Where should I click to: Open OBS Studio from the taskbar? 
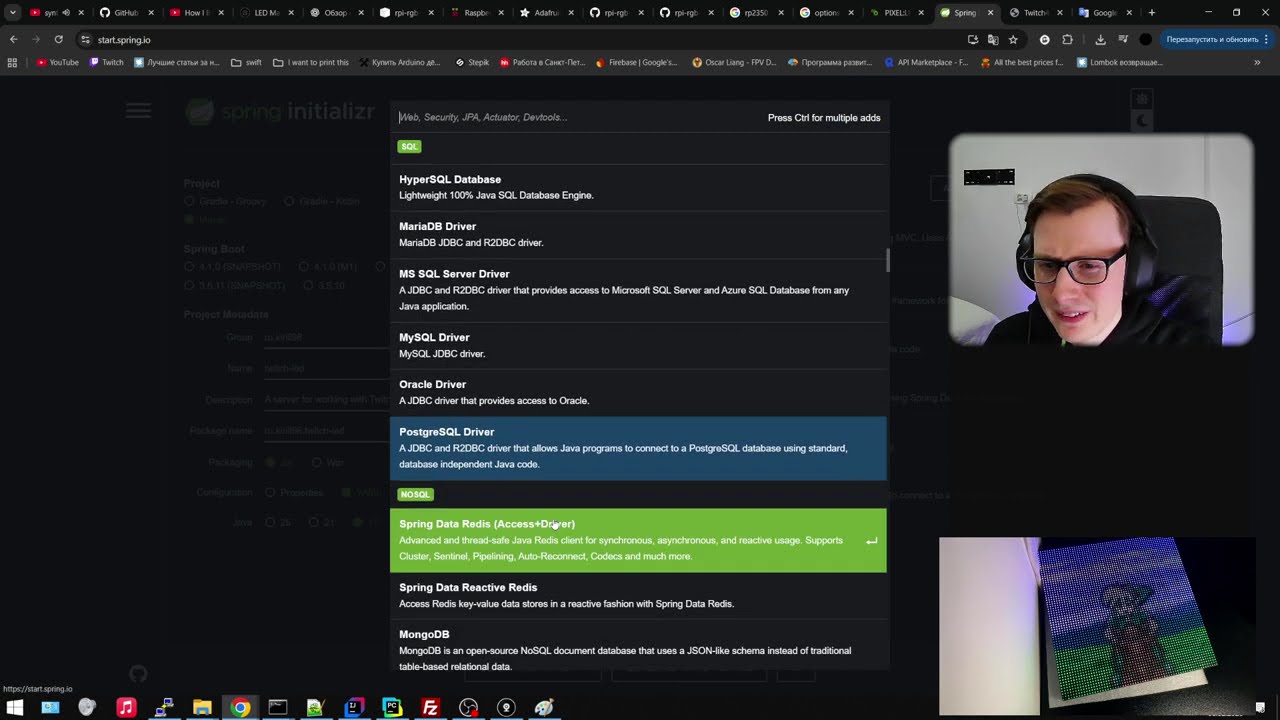[x=468, y=707]
